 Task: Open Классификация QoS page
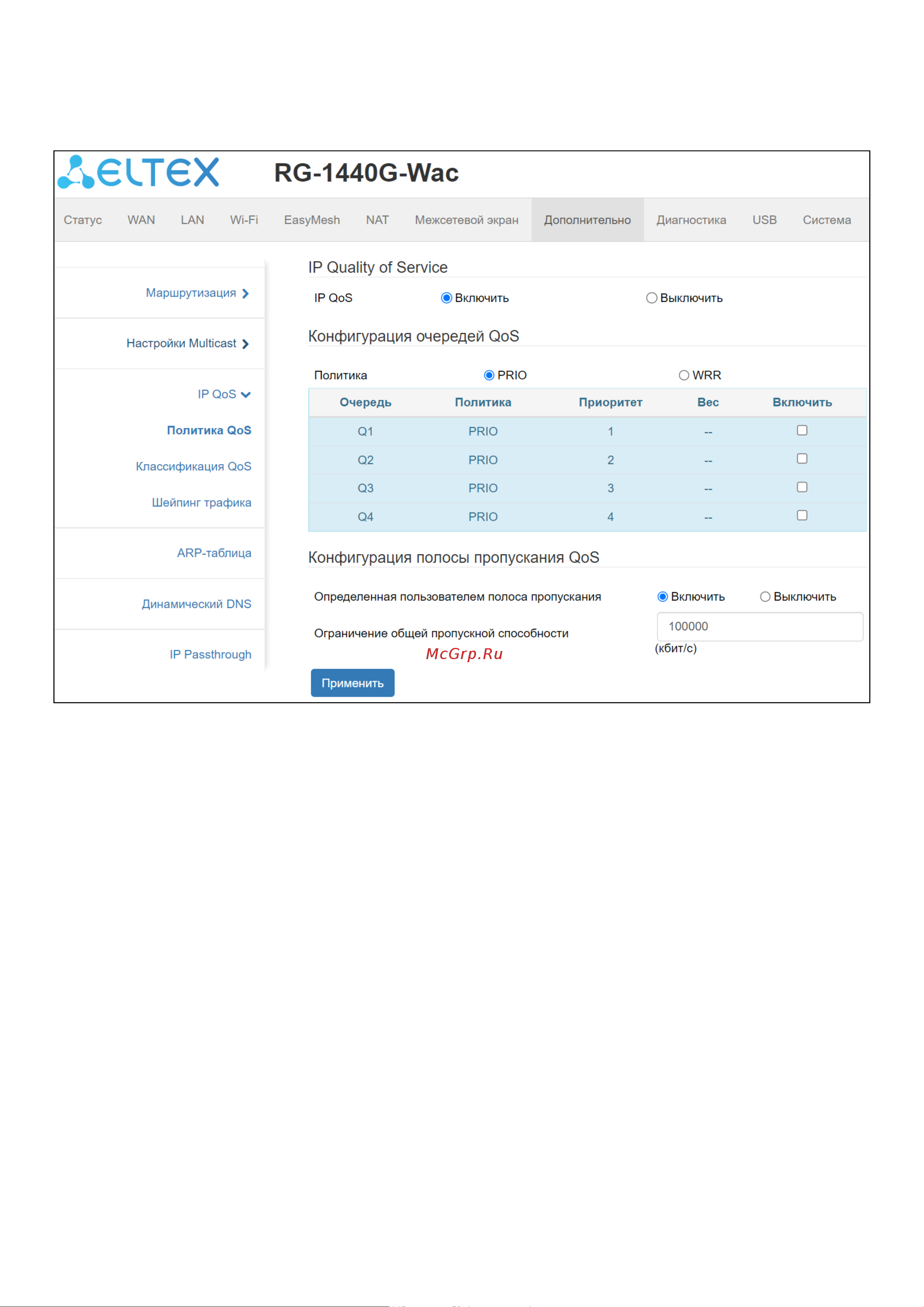tap(194, 466)
